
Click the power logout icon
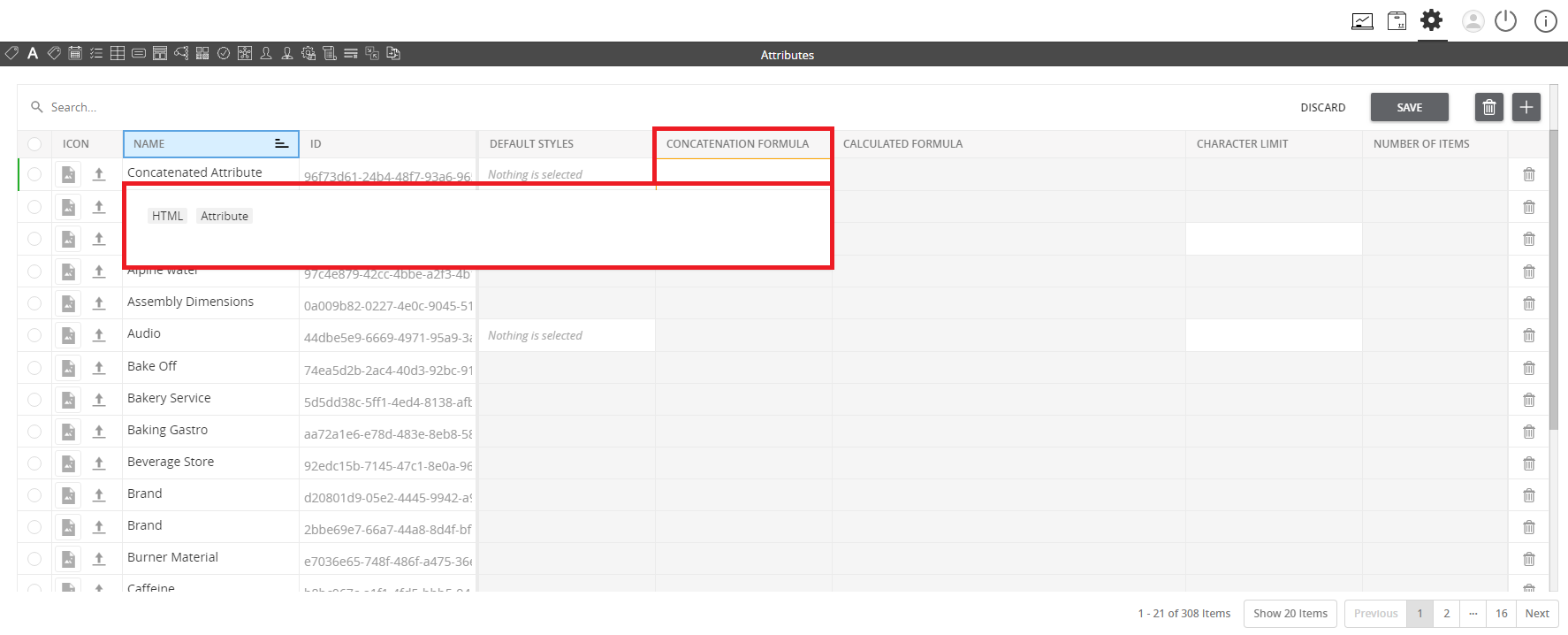coord(1505,21)
